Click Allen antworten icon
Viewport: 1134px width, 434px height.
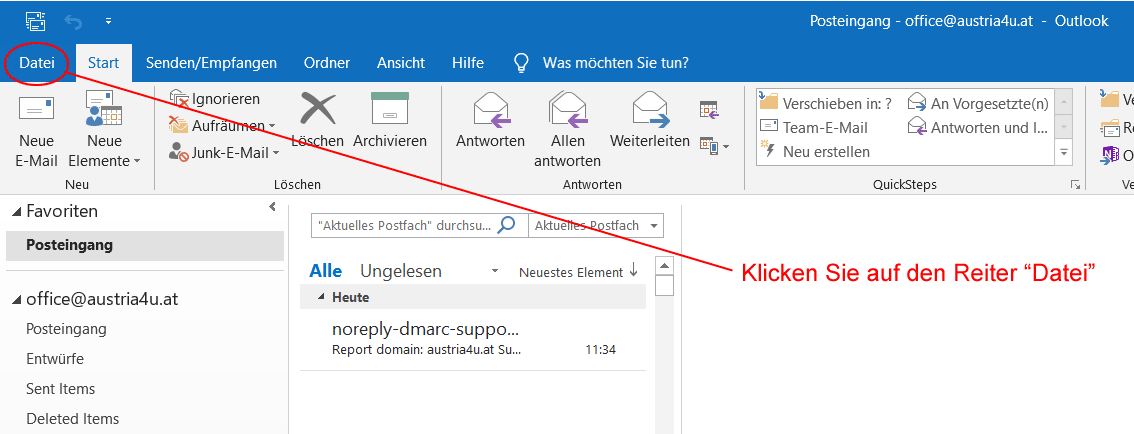coord(567,109)
